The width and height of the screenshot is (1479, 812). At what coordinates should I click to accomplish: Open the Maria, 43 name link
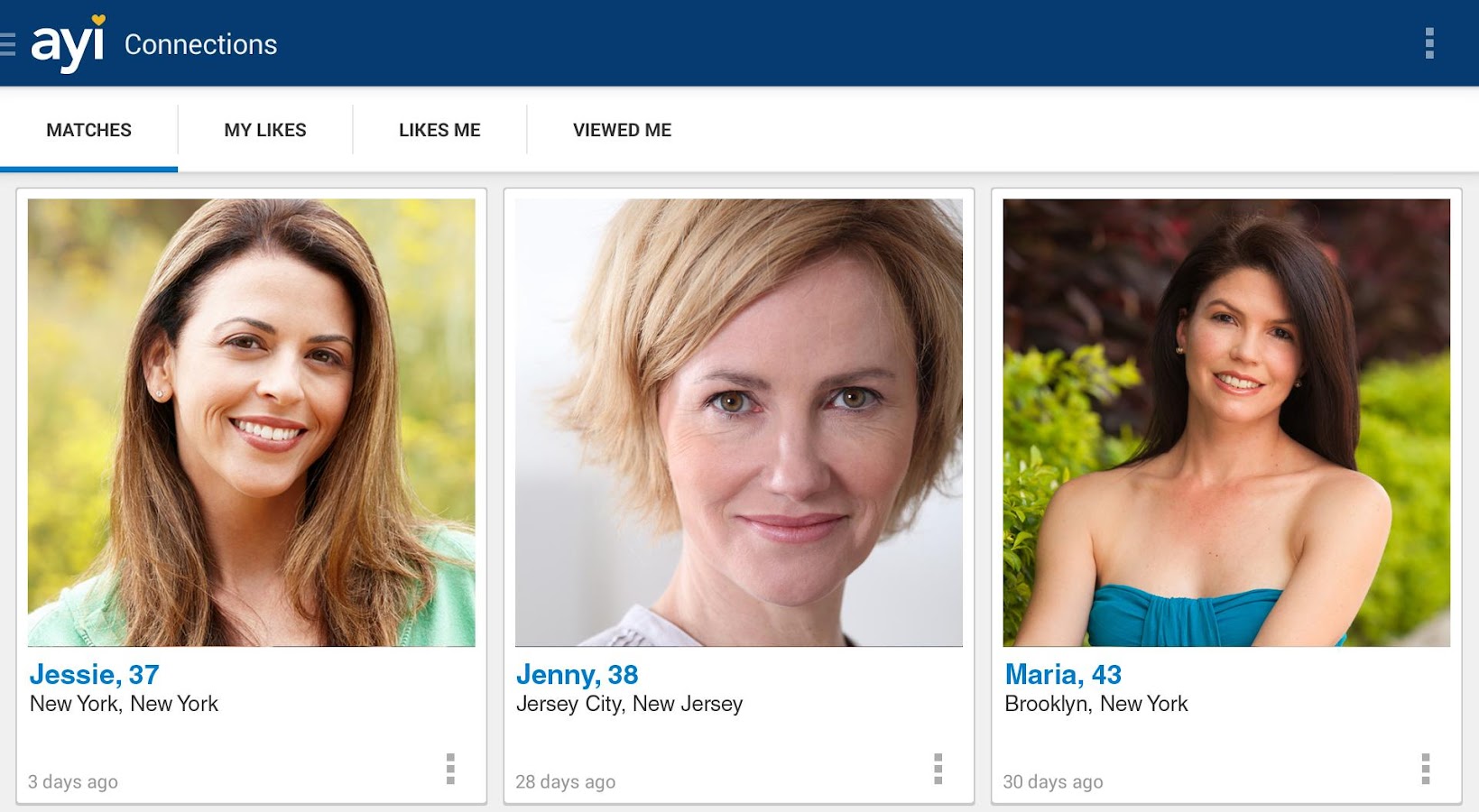pos(1063,675)
